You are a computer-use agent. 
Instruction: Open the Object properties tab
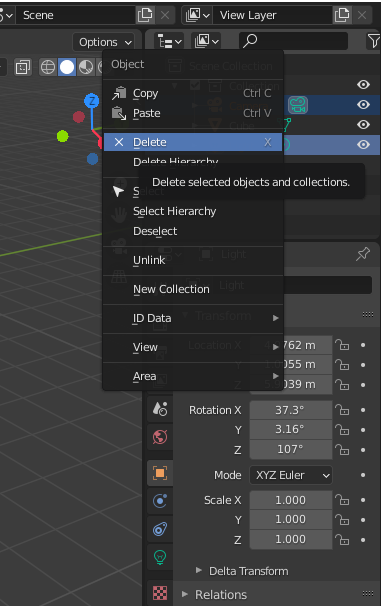(160, 473)
